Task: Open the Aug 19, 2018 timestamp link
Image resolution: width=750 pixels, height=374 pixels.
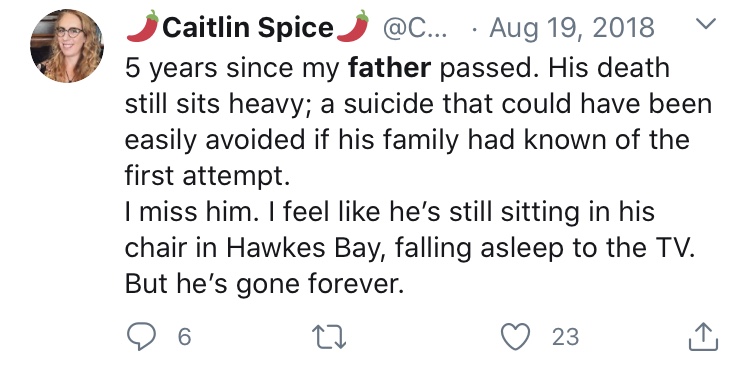Action: tap(572, 28)
